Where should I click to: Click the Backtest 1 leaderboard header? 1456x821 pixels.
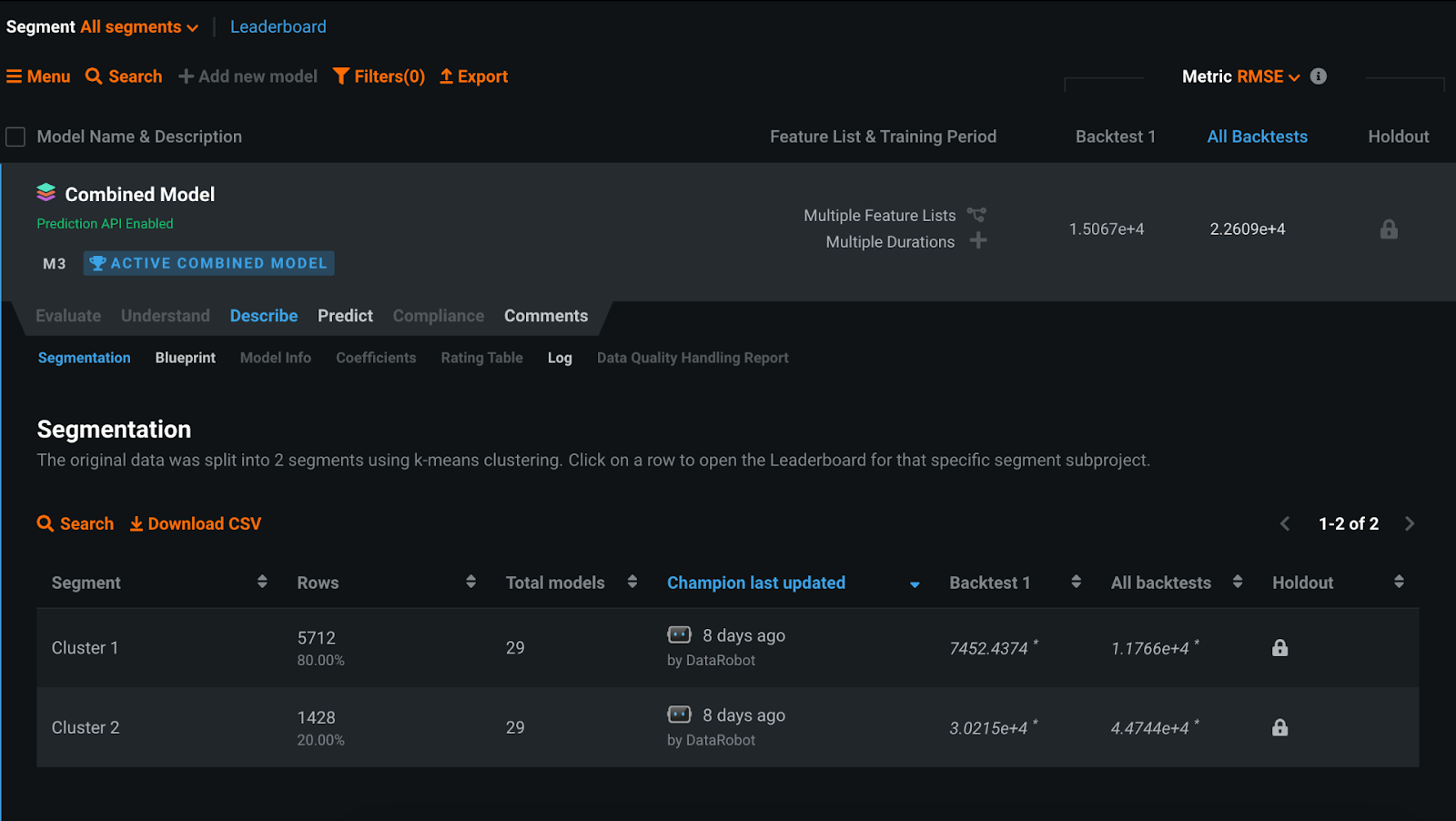coord(1116,137)
